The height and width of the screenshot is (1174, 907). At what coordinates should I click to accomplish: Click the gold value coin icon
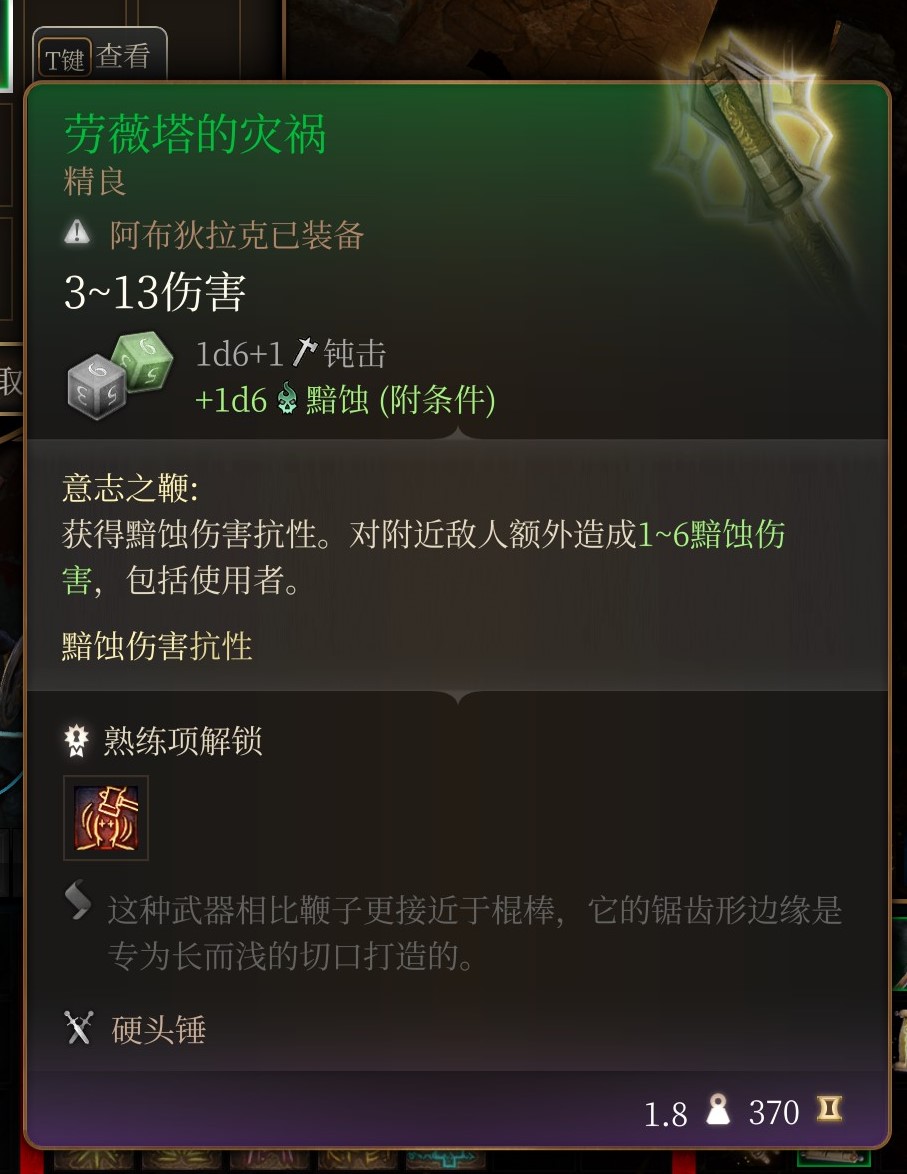click(x=829, y=1108)
